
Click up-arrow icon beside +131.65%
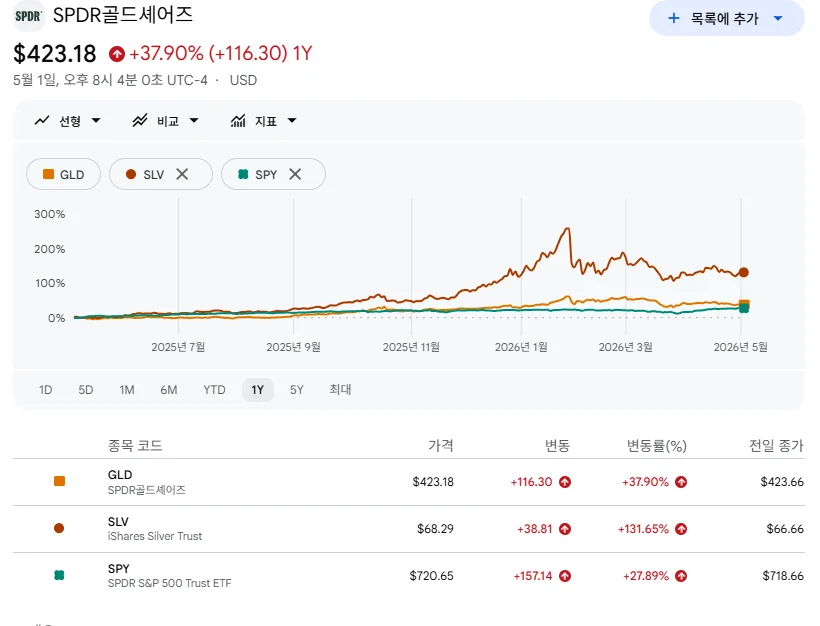coord(681,529)
